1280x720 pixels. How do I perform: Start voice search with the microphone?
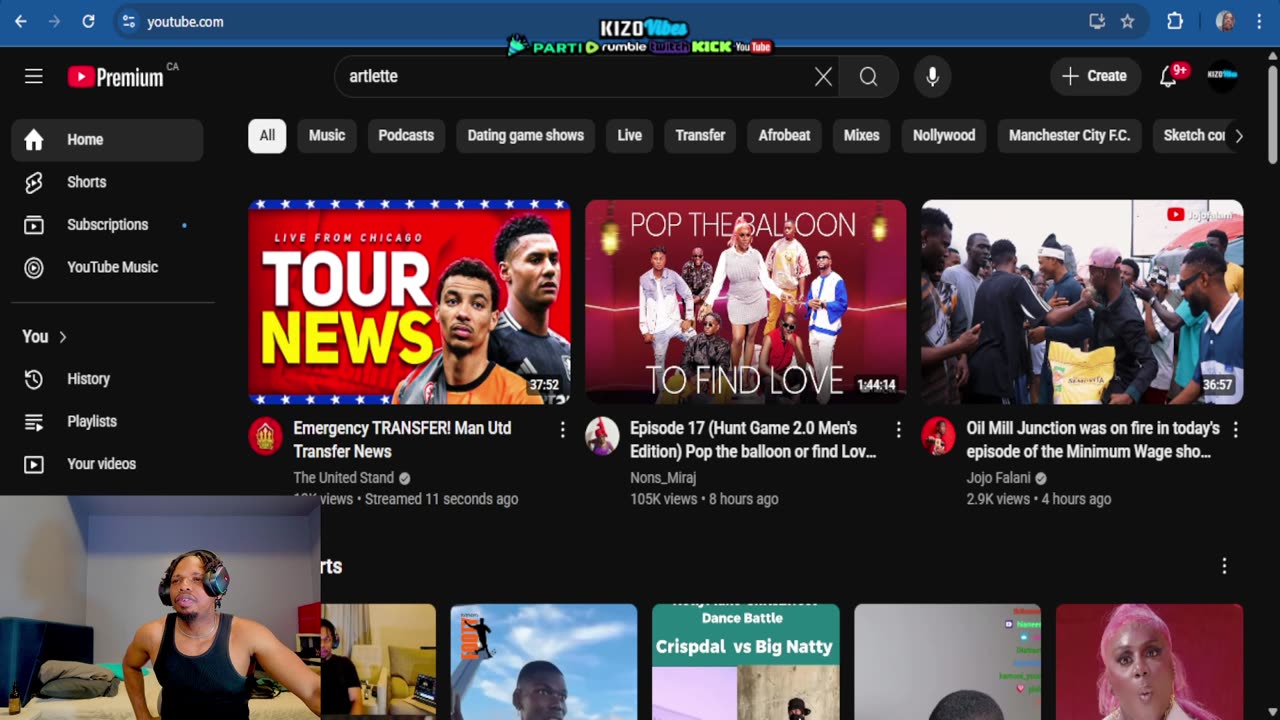932,76
